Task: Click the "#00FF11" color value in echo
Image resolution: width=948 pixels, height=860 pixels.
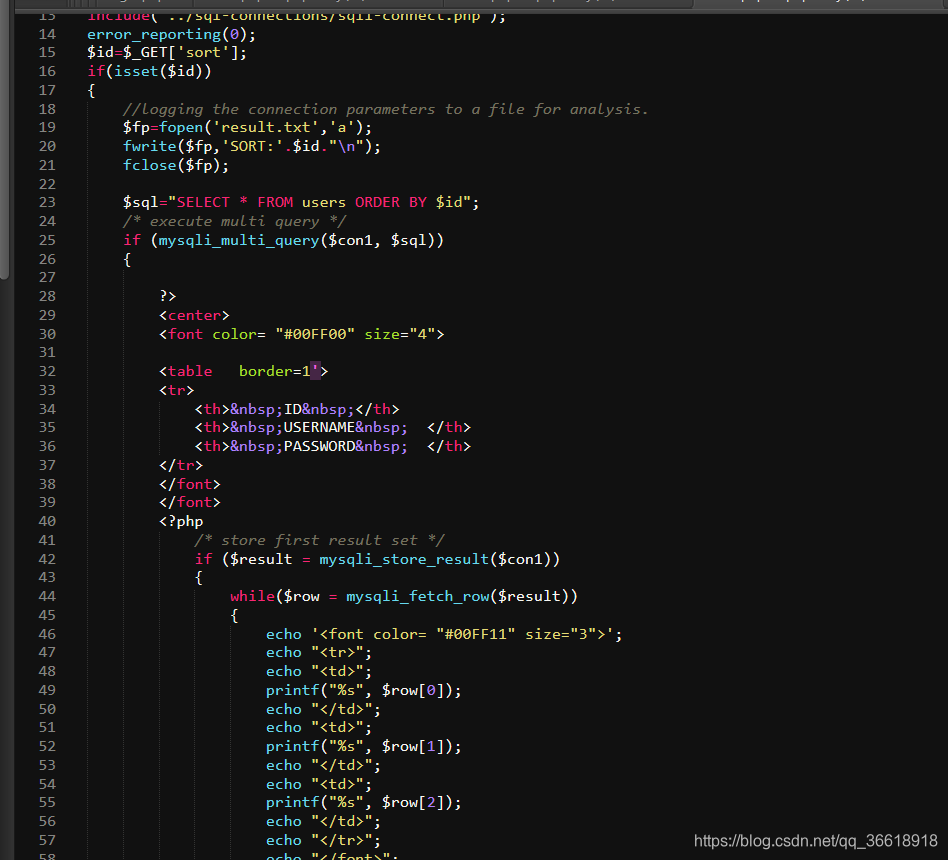Action: coord(476,634)
